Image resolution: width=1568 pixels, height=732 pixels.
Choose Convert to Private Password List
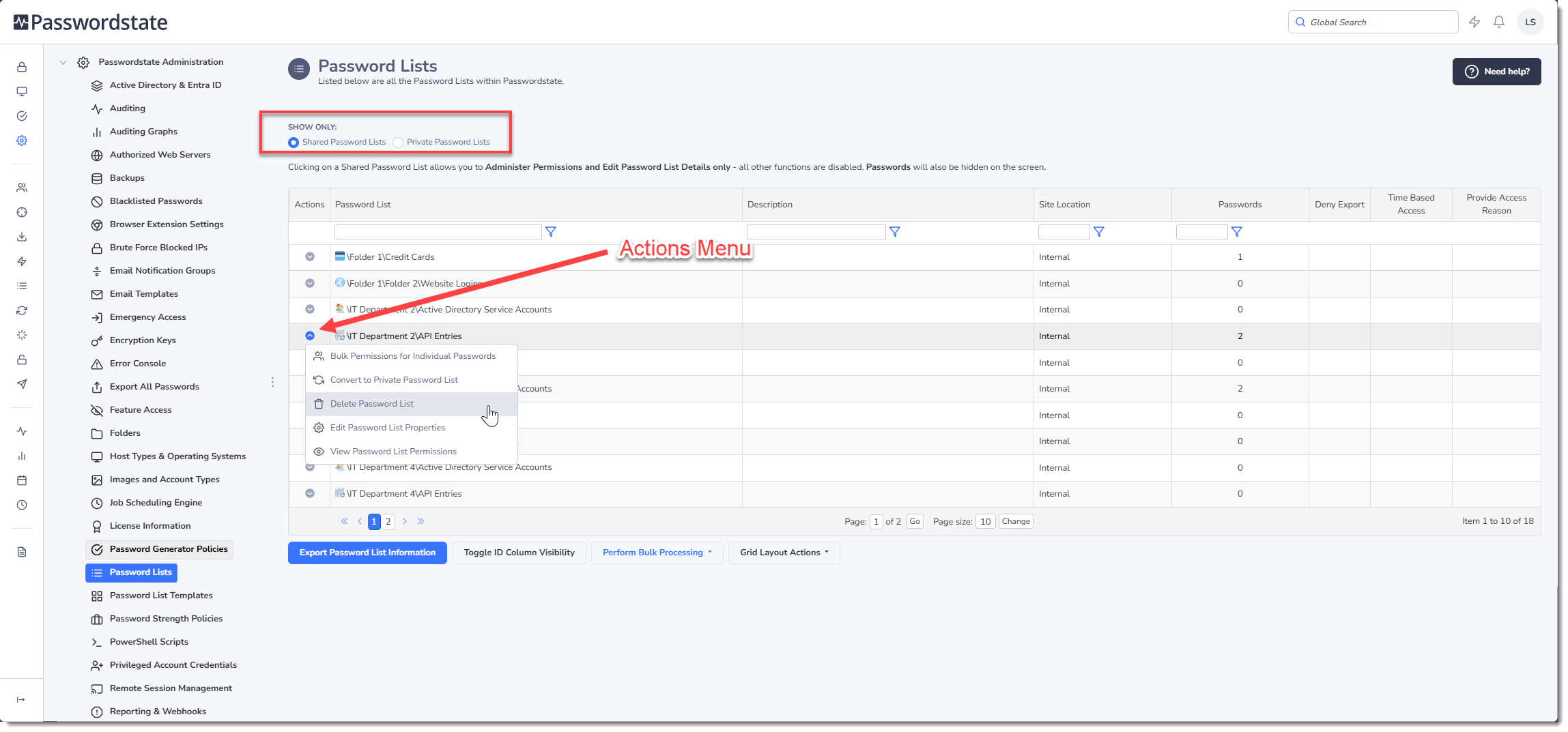[412, 380]
